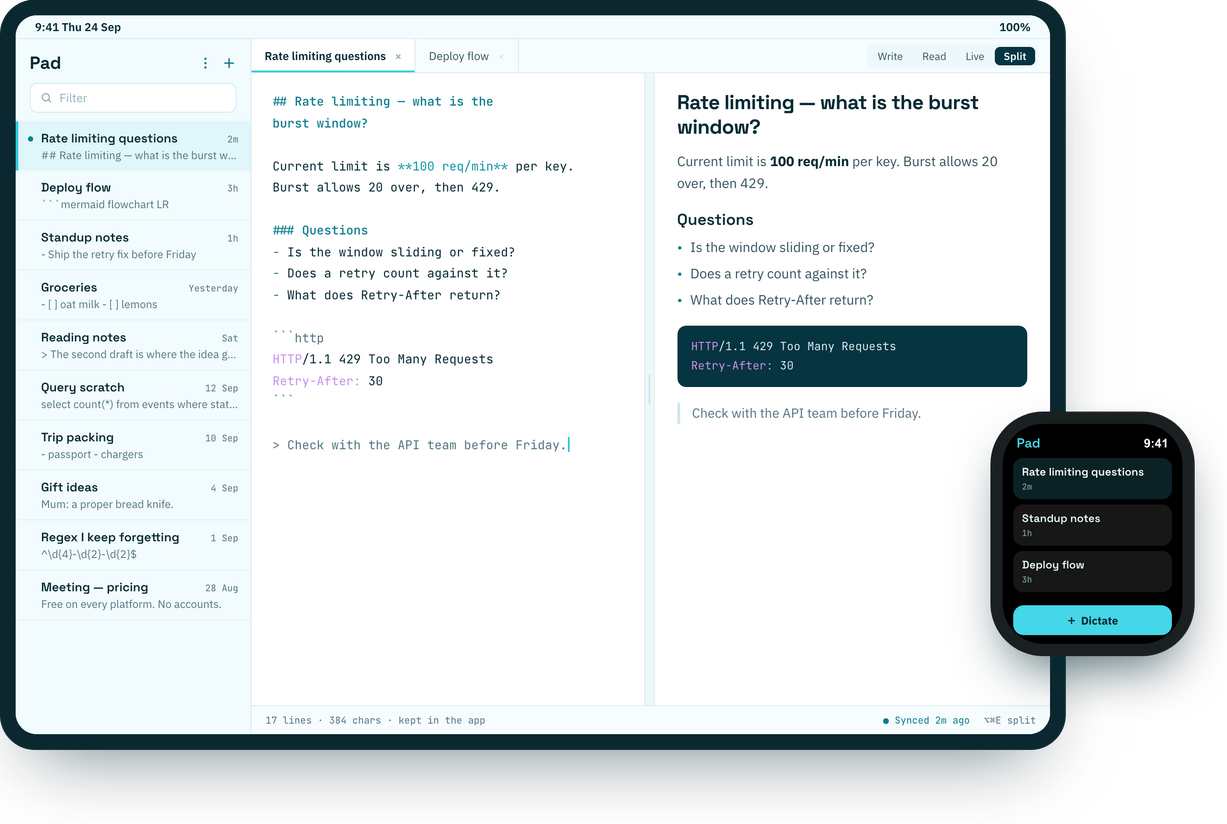The image size is (1227, 824).
Task: Click preview bullet 'What does Retry-After return?'
Action: click(x=781, y=300)
